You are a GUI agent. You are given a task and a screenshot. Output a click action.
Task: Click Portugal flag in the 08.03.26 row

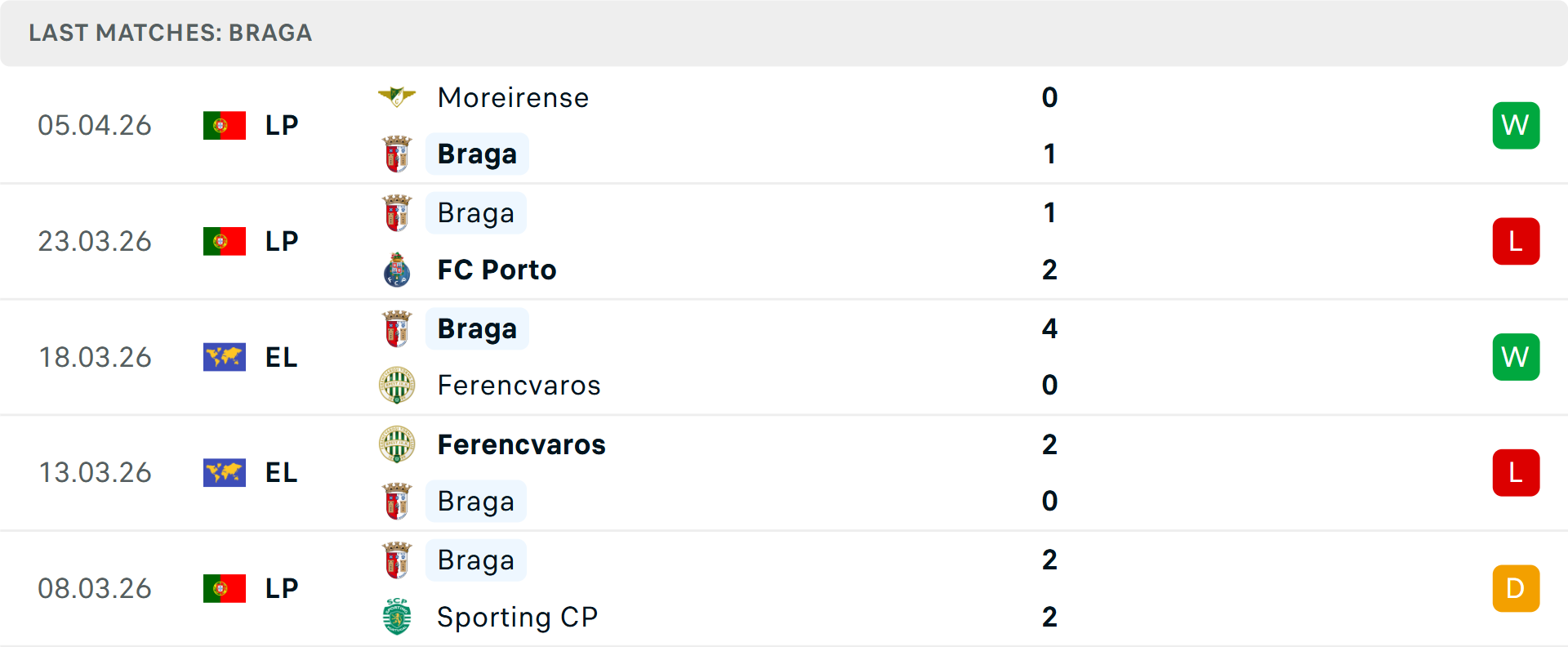225,588
